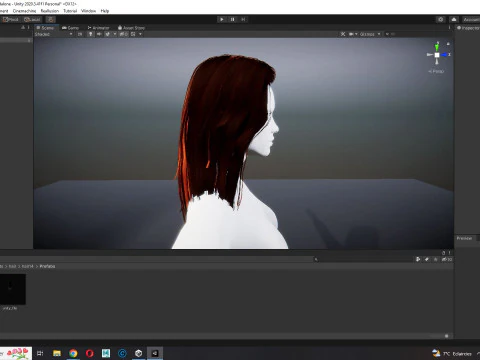Open the Unity Editor taskbar icon
480x360 pixels.
coord(155,353)
